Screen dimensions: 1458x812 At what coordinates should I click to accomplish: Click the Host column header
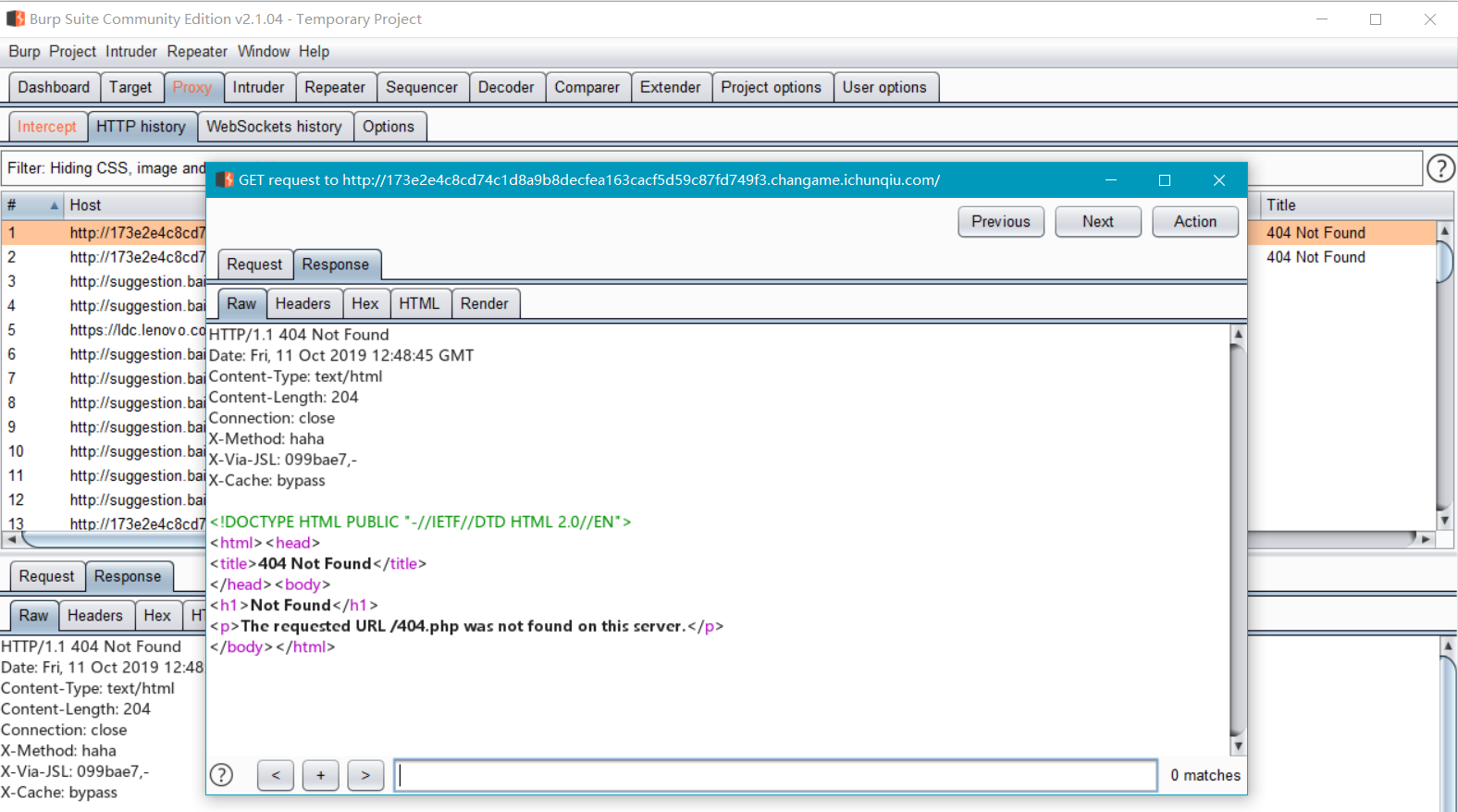click(x=137, y=205)
